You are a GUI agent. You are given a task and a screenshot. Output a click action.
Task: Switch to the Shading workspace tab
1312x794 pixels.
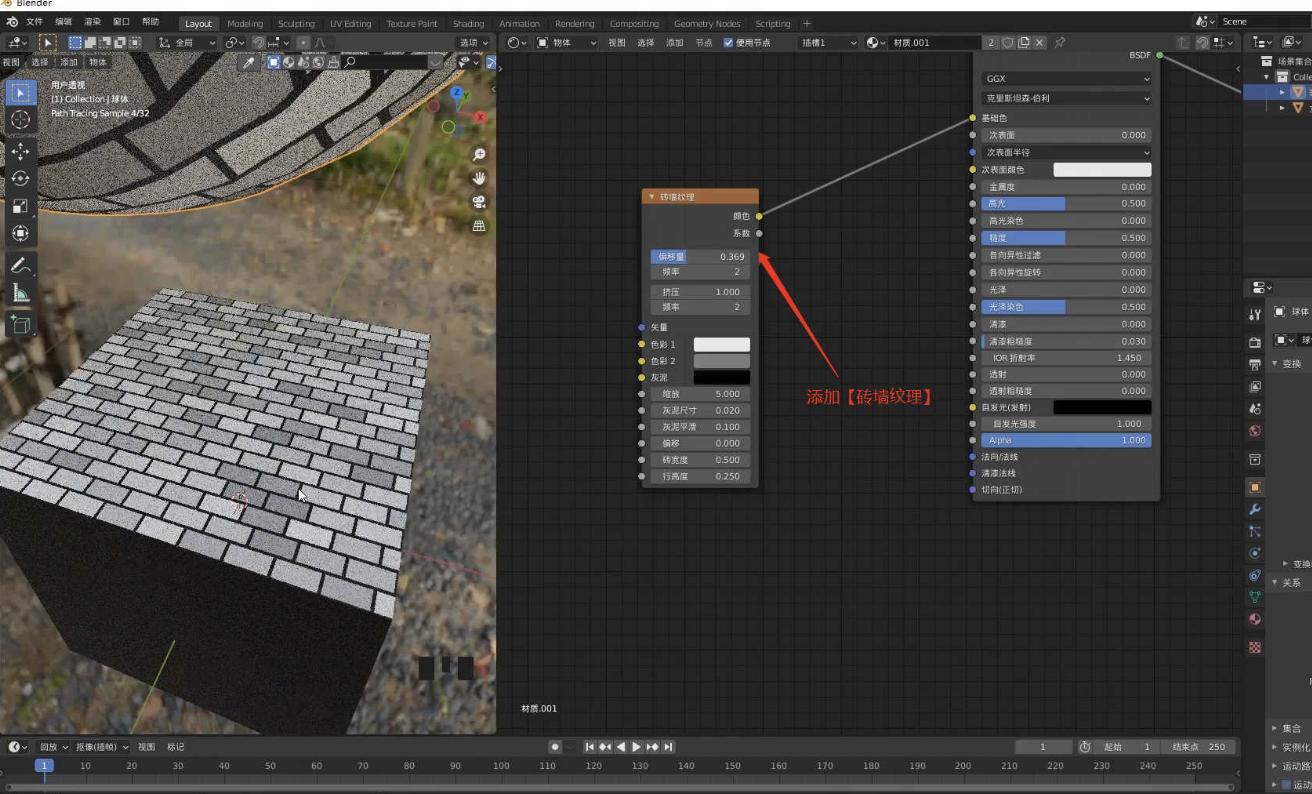point(468,24)
